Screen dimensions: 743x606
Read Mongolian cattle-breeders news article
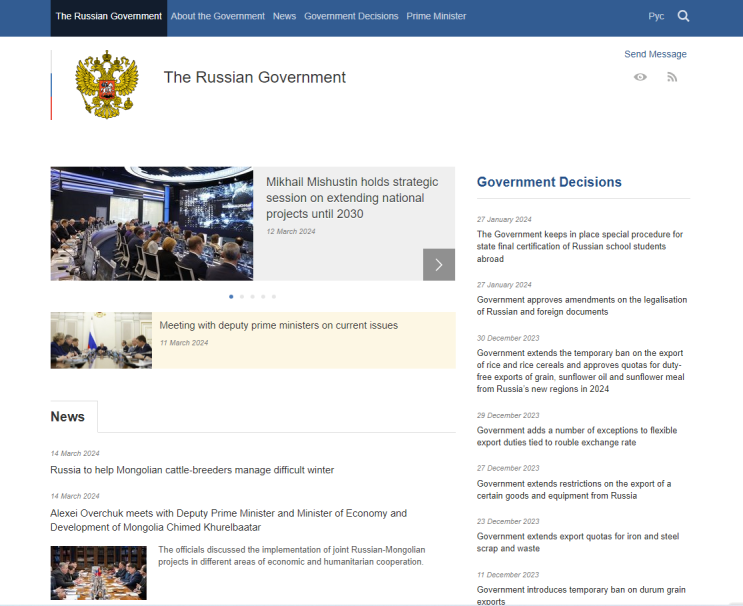pos(192,470)
